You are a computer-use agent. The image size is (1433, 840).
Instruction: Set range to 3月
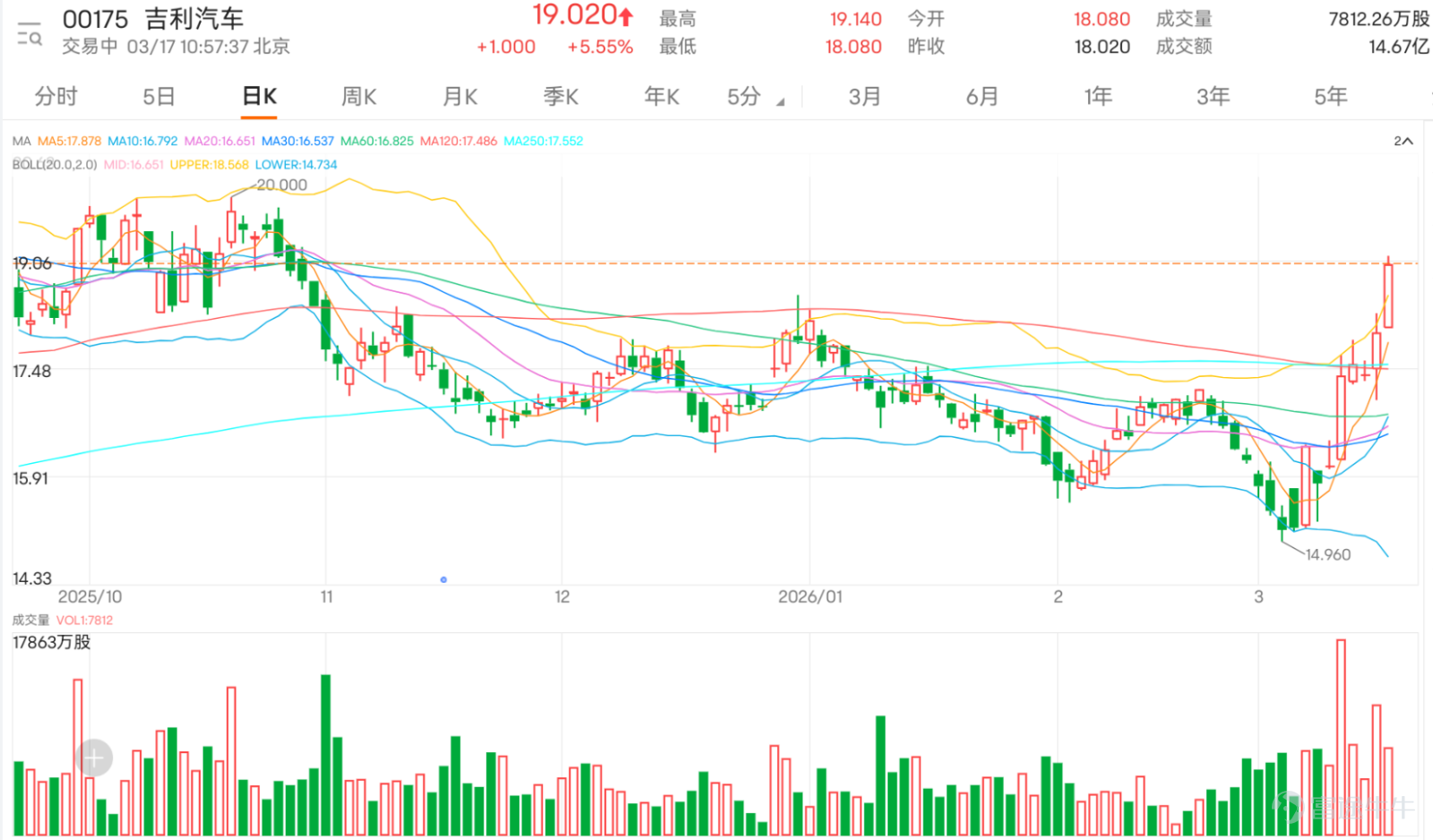click(865, 96)
